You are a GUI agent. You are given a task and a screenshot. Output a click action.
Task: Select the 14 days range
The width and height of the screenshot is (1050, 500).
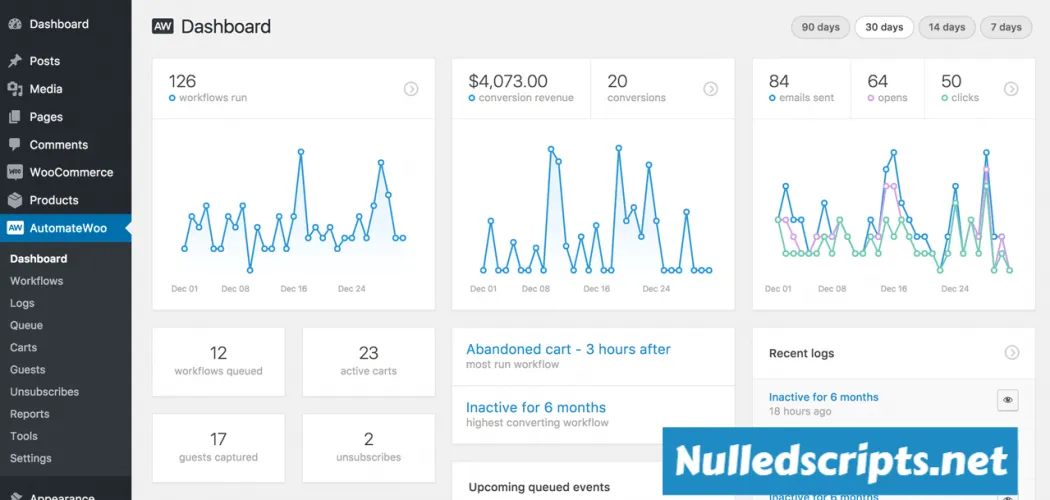[x=947, y=27]
